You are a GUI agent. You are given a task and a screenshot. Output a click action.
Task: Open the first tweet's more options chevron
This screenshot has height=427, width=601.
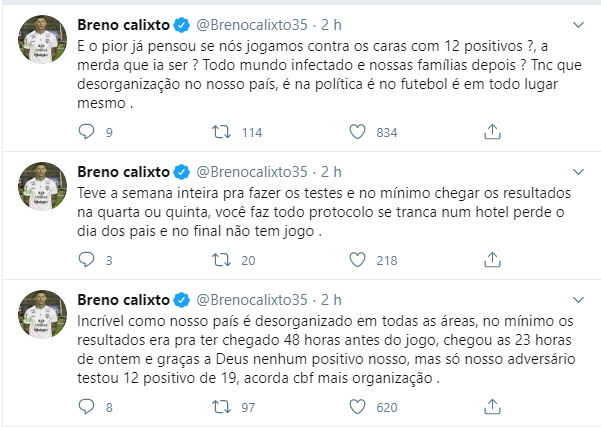click(x=577, y=22)
